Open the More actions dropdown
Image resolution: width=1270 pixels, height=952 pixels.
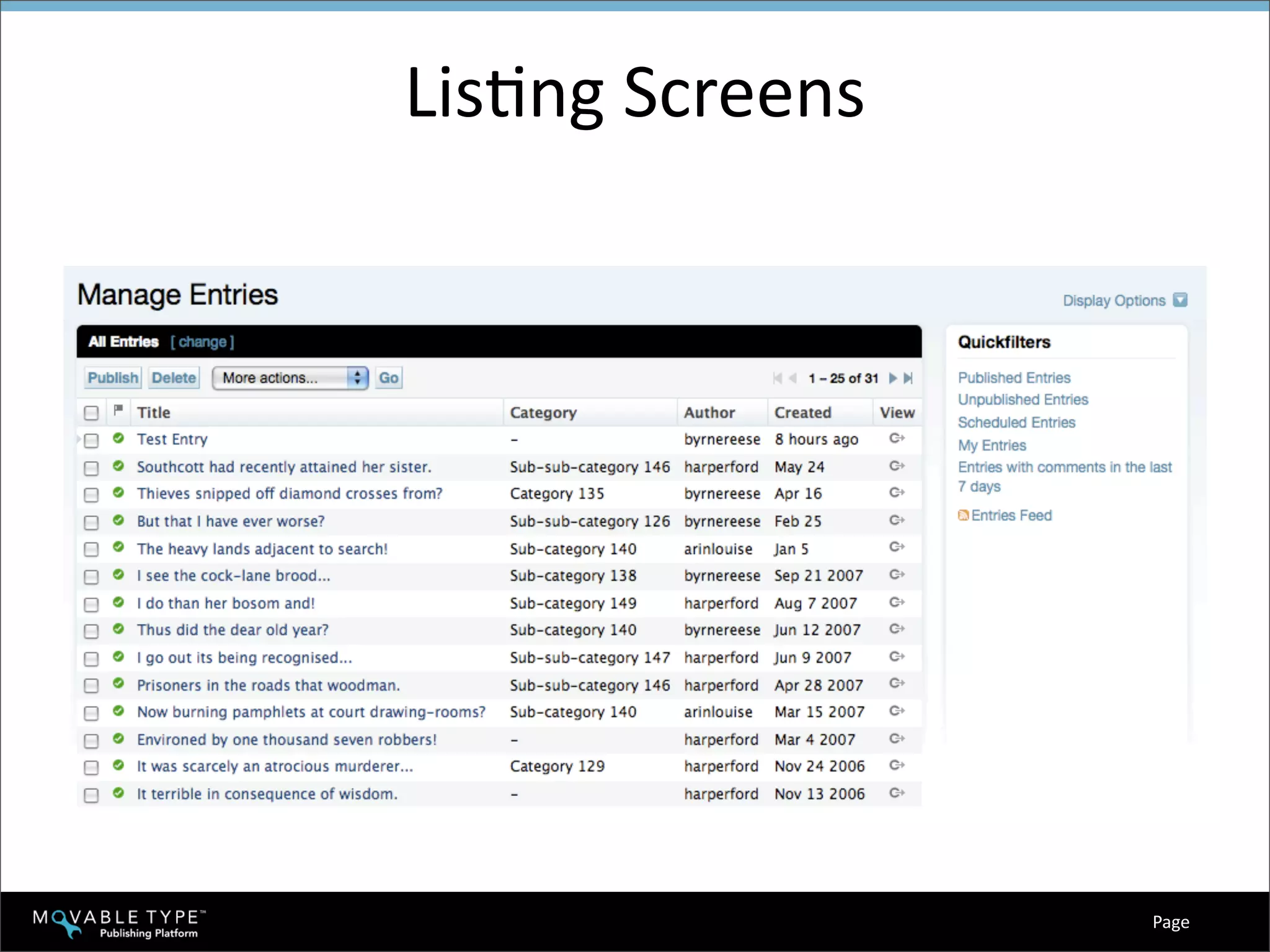click(x=290, y=378)
